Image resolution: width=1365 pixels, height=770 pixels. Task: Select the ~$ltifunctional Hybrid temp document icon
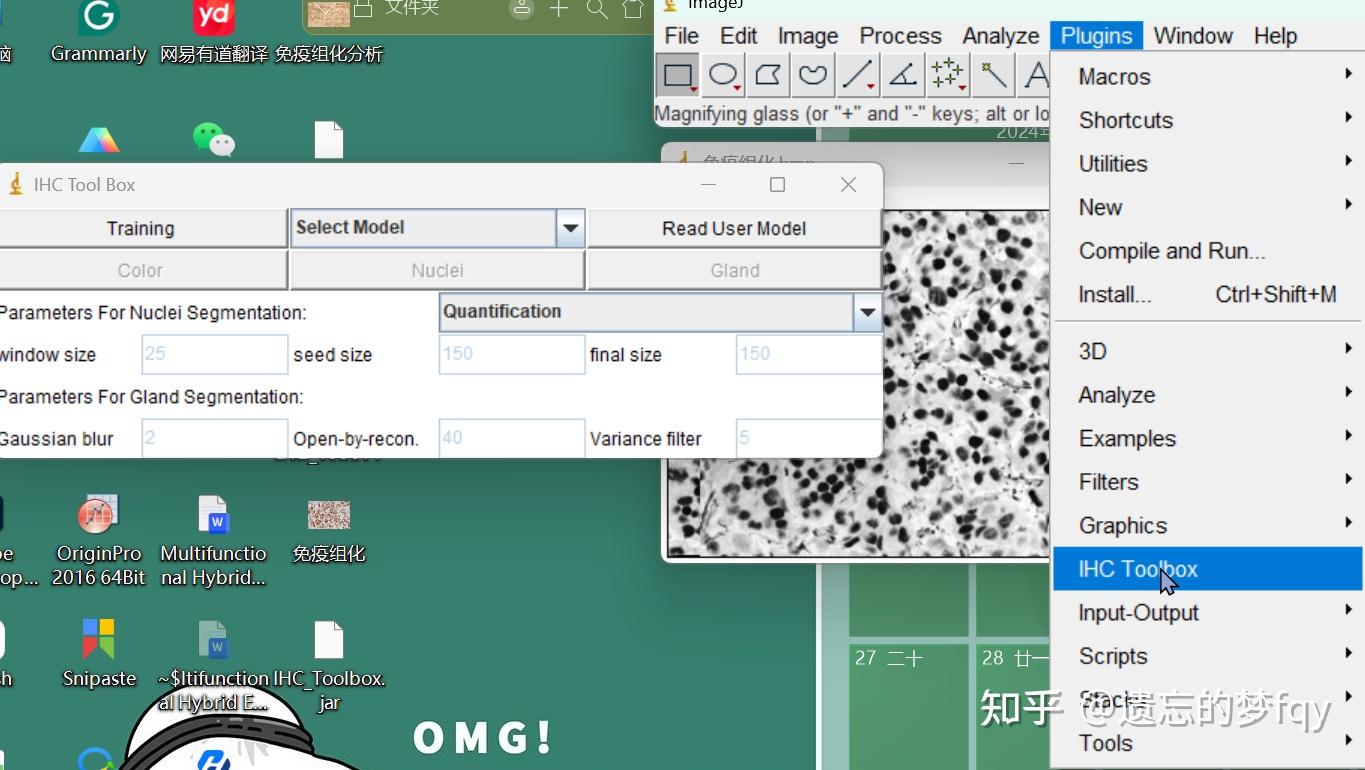214,665
